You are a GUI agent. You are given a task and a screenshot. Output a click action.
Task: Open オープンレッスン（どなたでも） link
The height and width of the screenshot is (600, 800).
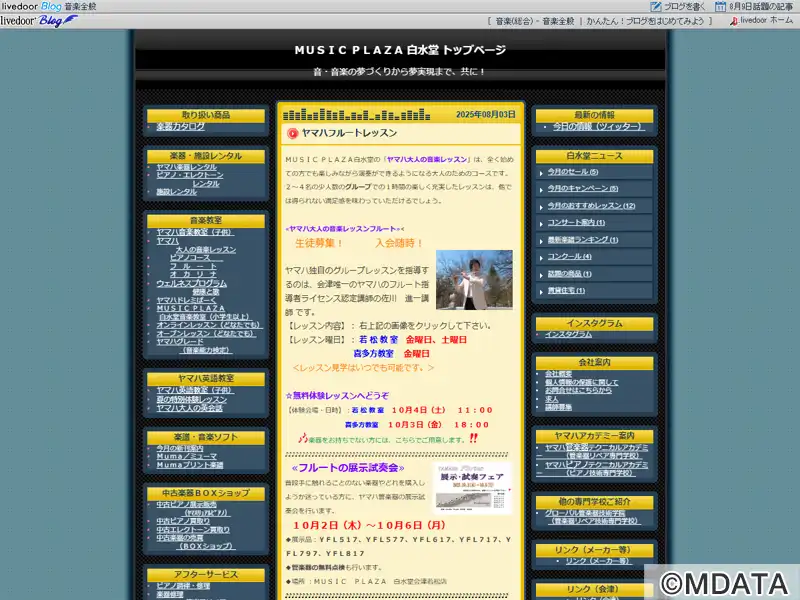tap(205, 334)
